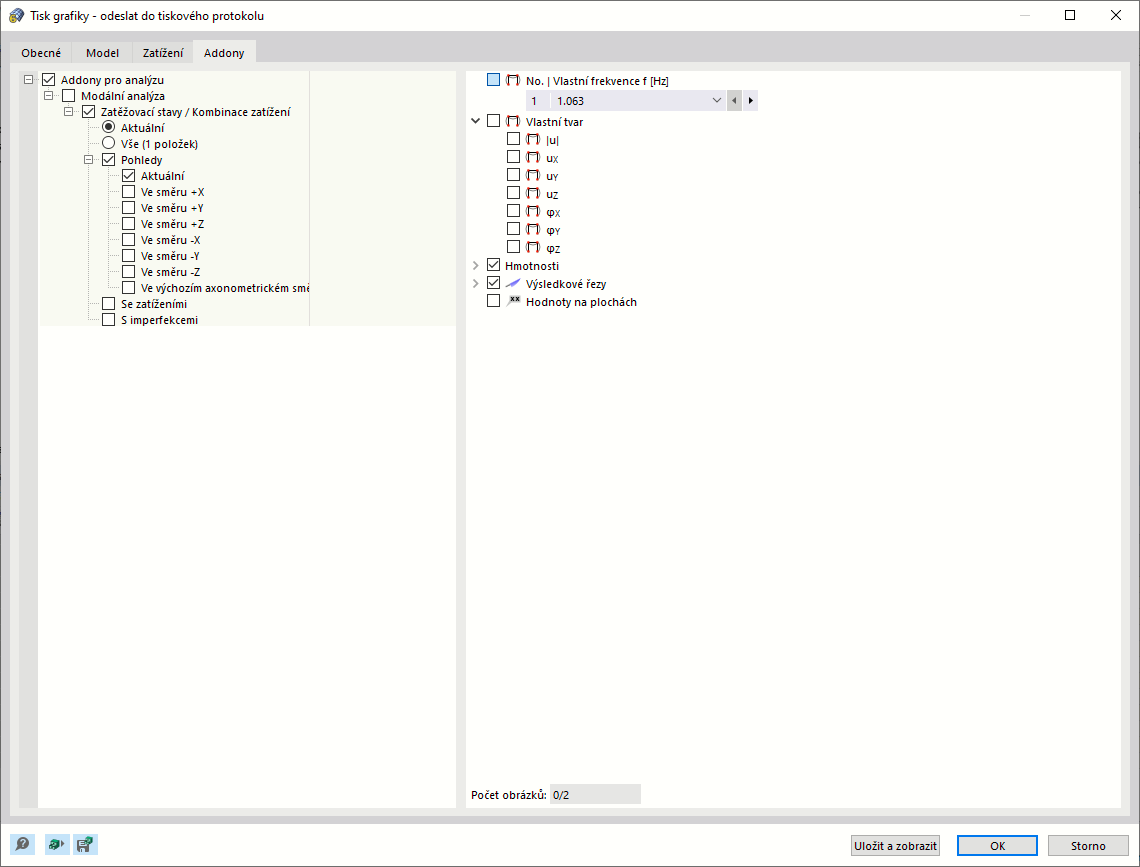Screen dimensions: 1140x867
Task: Cancel with the Storno button
Action: [x=1088, y=845]
